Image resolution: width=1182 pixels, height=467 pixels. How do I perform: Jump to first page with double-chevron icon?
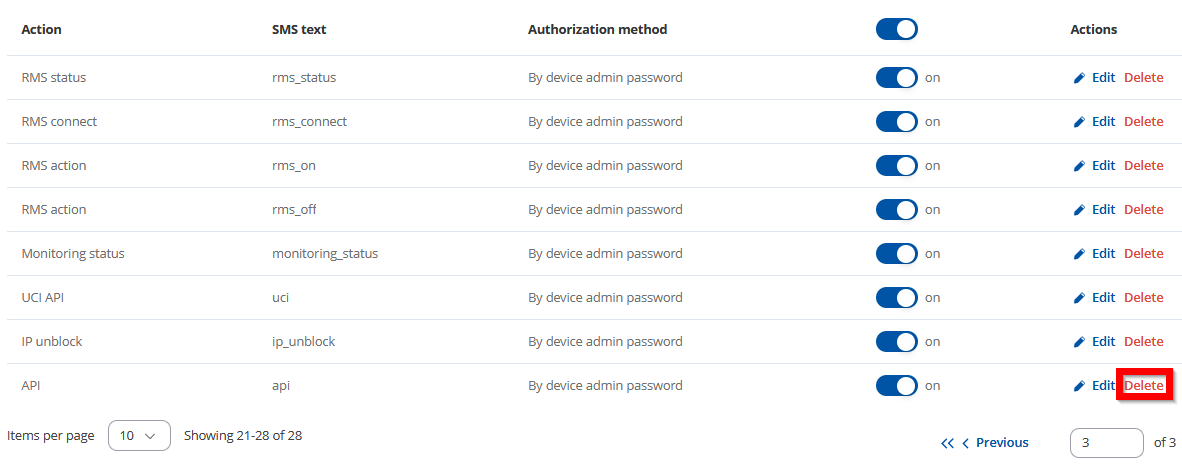(x=948, y=443)
